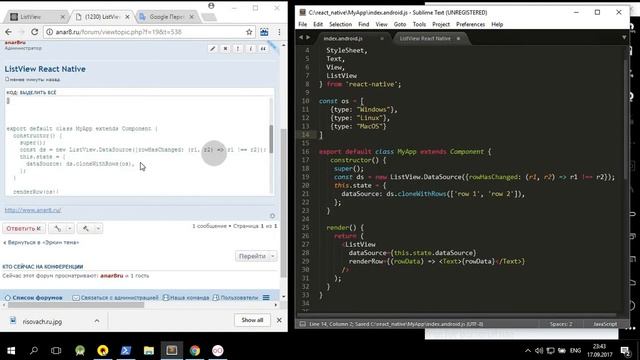640x360 pixels.
Task: Open Sublime Text Tools menu
Action: [419, 24]
